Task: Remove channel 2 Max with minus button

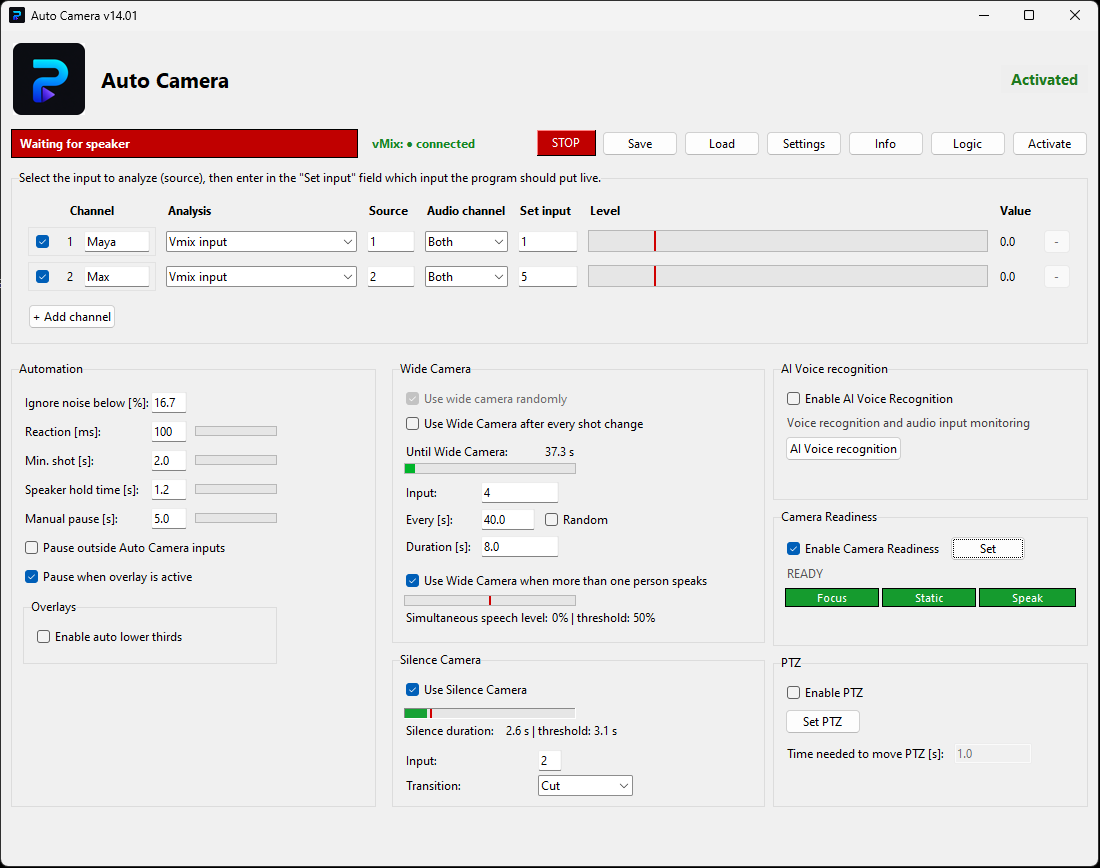Action: pos(1056,276)
